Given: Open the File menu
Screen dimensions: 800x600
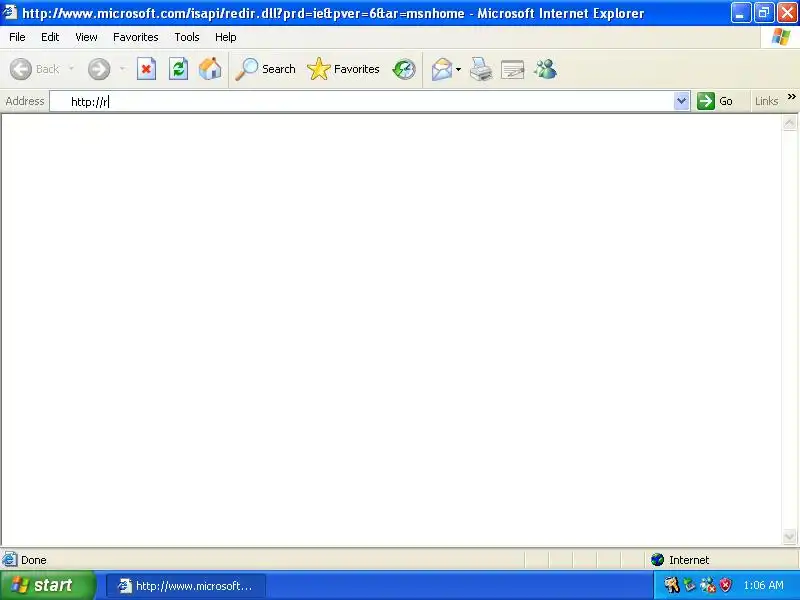Looking at the screenshot, I should tap(17, 37).
